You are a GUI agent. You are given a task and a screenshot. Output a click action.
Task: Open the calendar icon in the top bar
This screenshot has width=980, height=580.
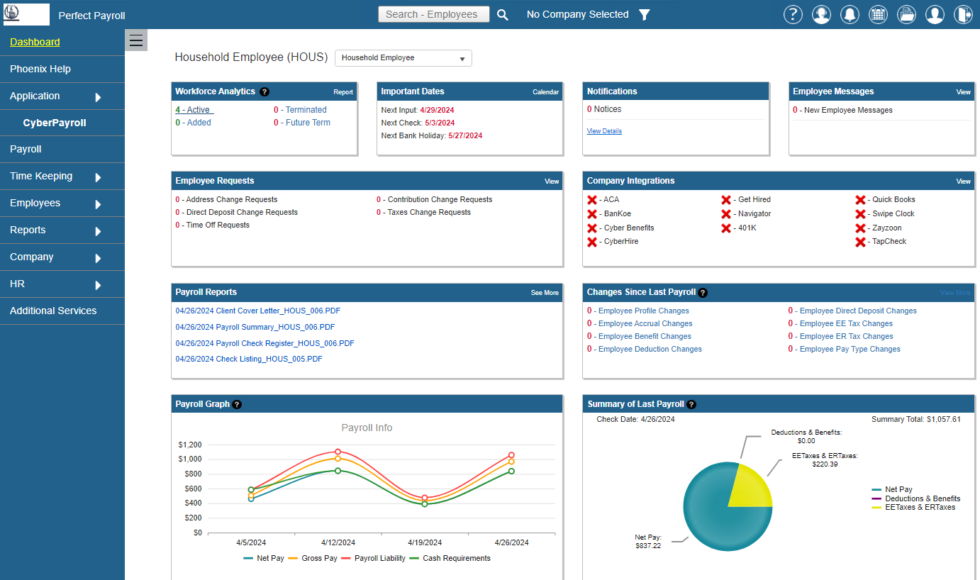877,14
